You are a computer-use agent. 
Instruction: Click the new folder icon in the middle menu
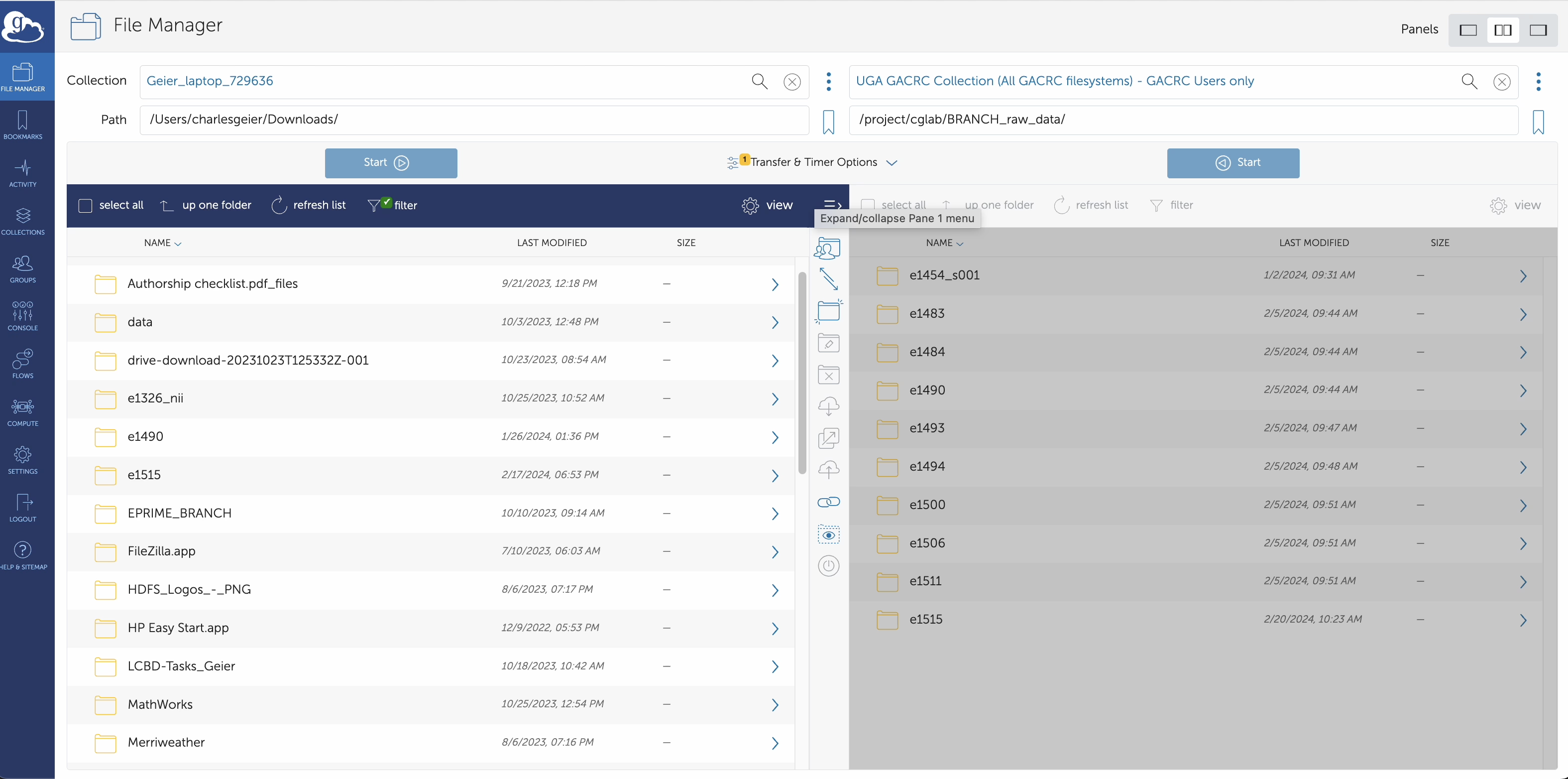[x=828, y=311]
